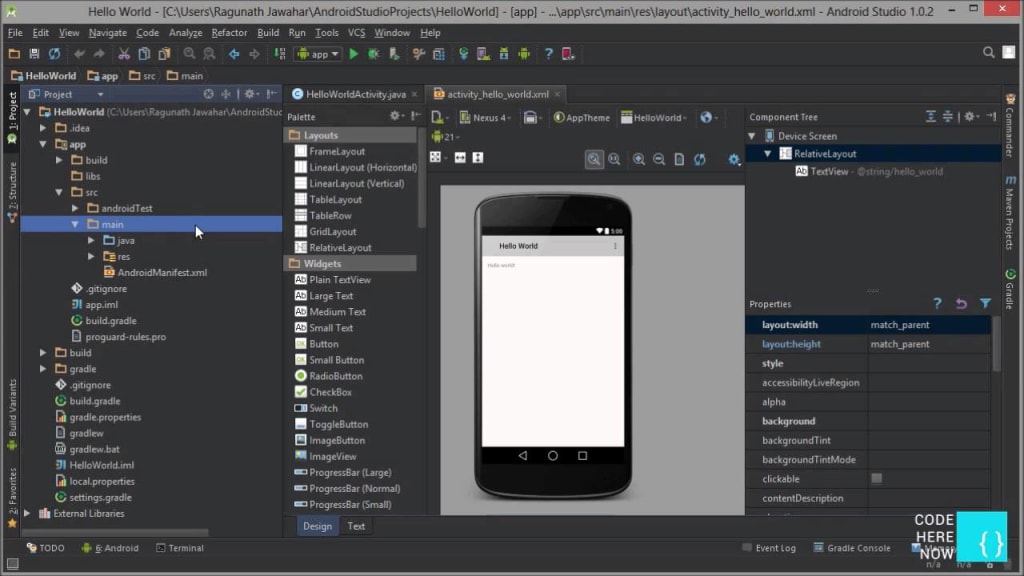Open the app run configuration dropdown
Screen dimensions: 1024x576
[x=319, y=54]
